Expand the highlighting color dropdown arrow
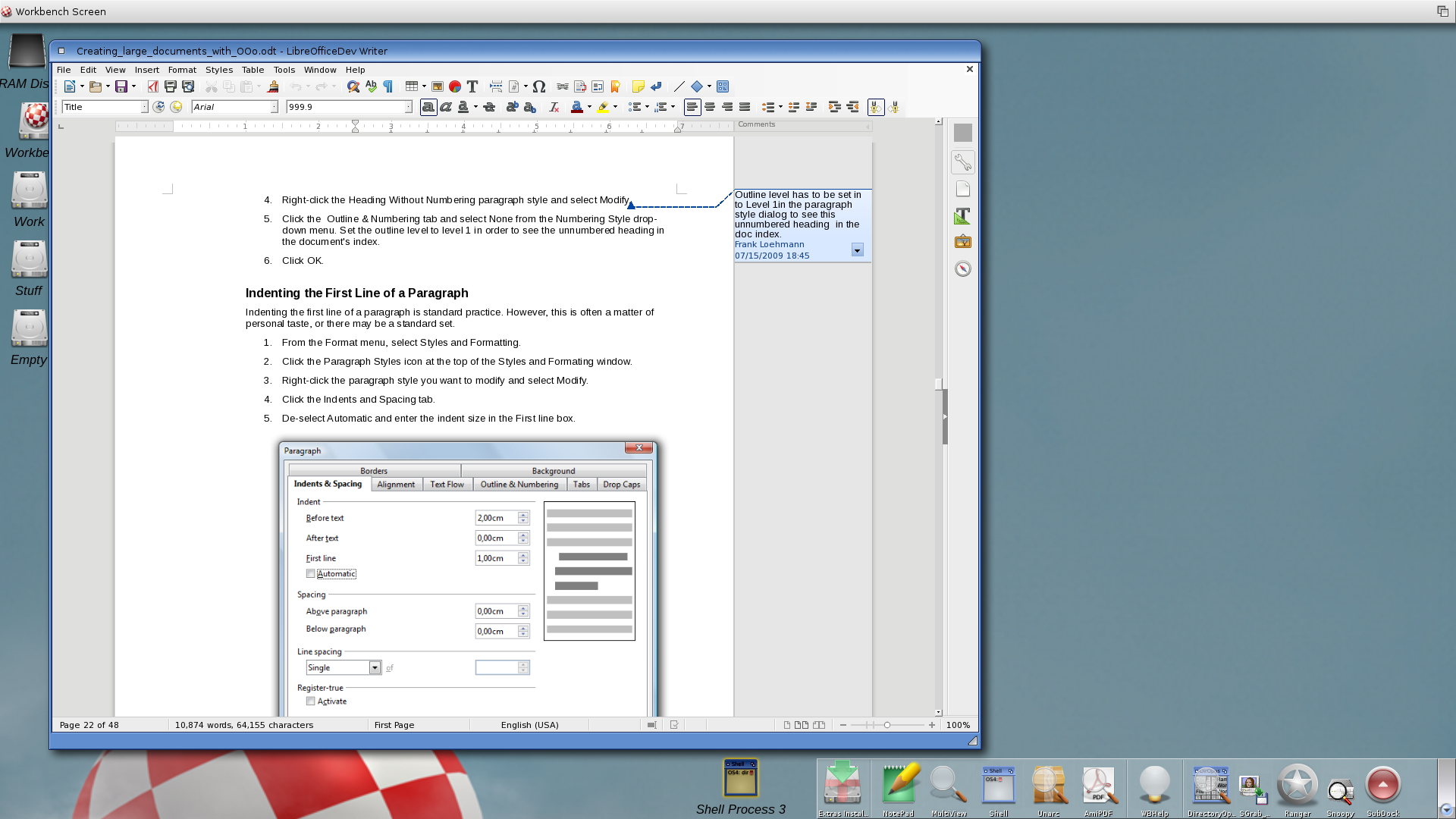 click(615, 107)
